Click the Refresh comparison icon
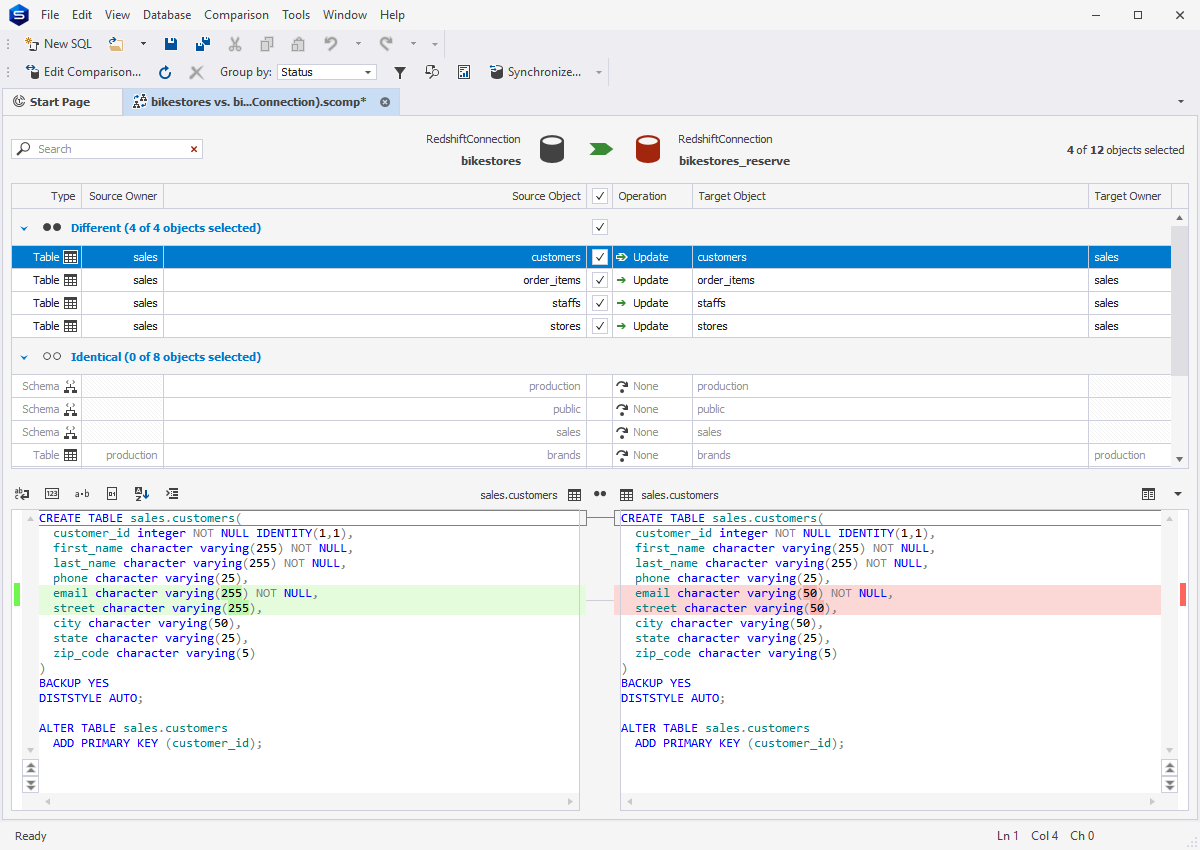The image size is (1200, 850). (166, 72)
